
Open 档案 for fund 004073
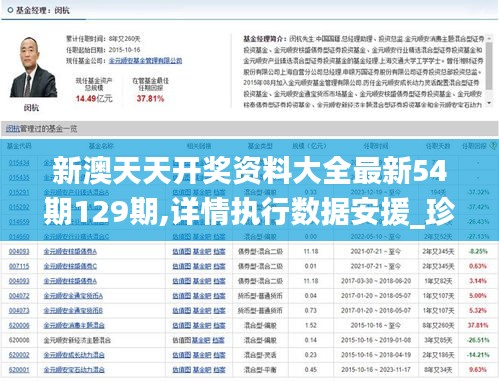[x=219, y=311]
